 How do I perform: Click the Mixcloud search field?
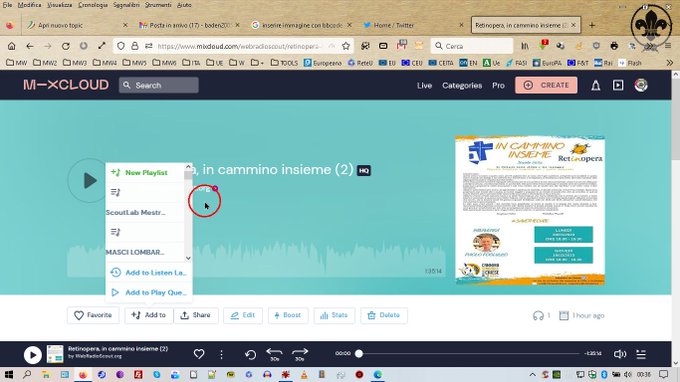click(x=159, y=85)
